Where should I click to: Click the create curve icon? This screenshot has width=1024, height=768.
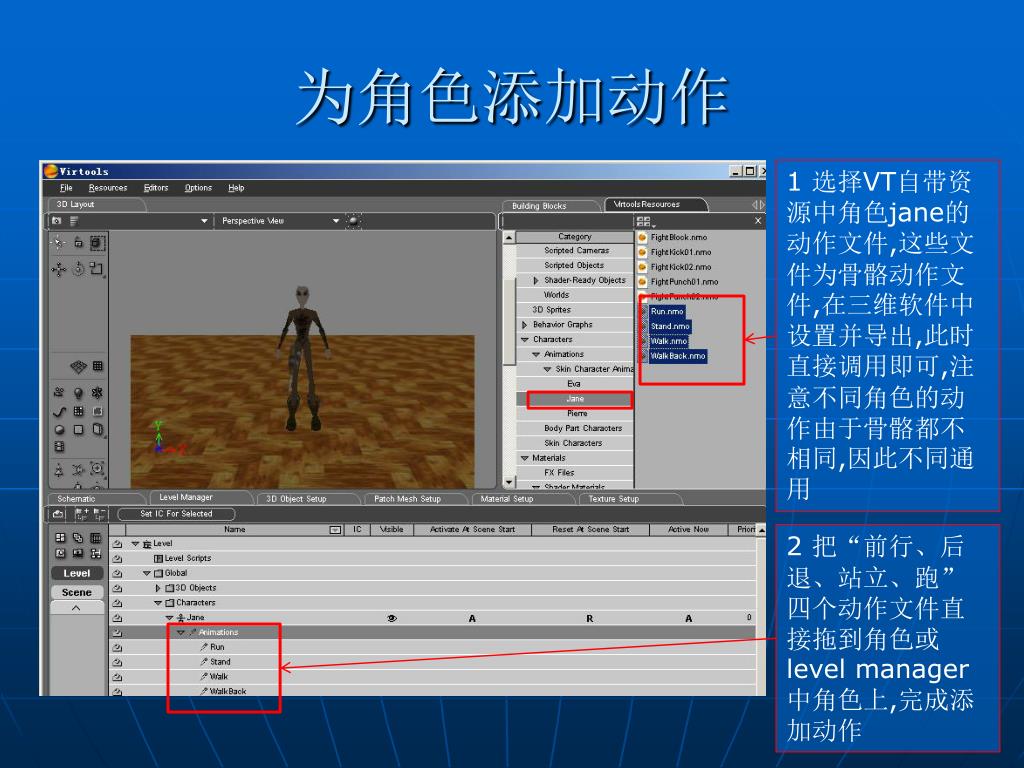(x=59, y=411)
